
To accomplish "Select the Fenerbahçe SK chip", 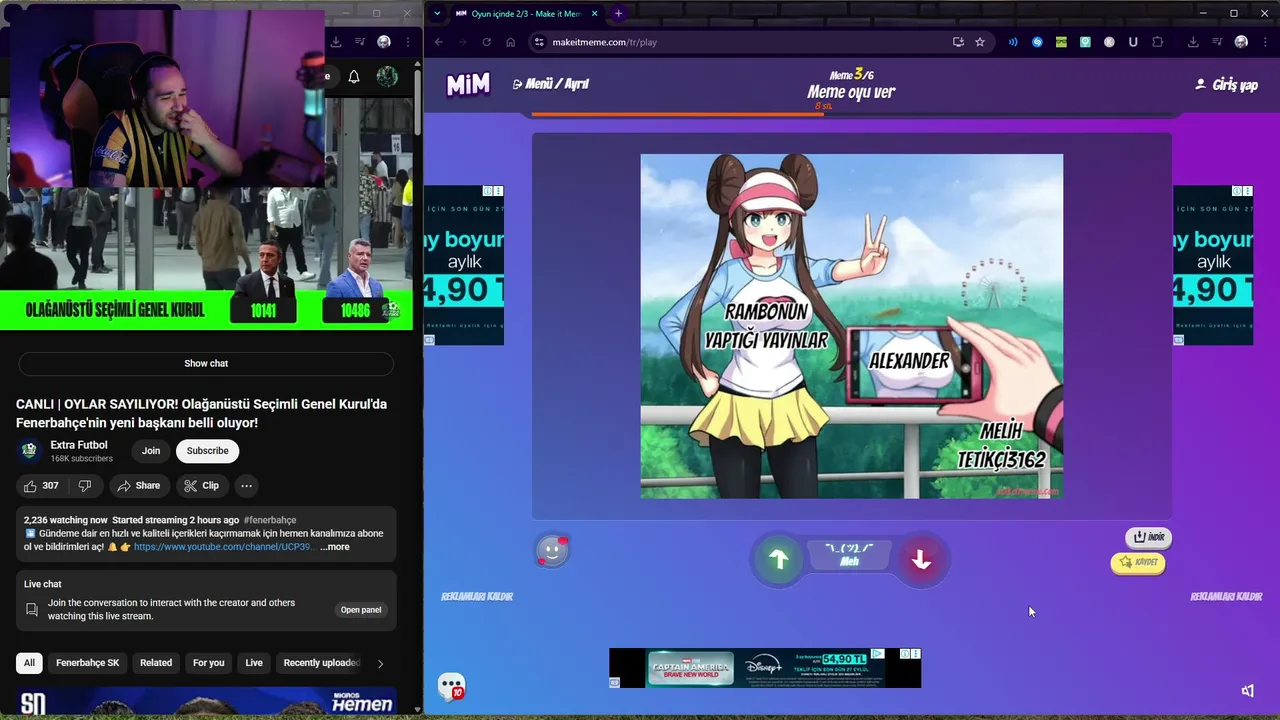I will (87, 663).
